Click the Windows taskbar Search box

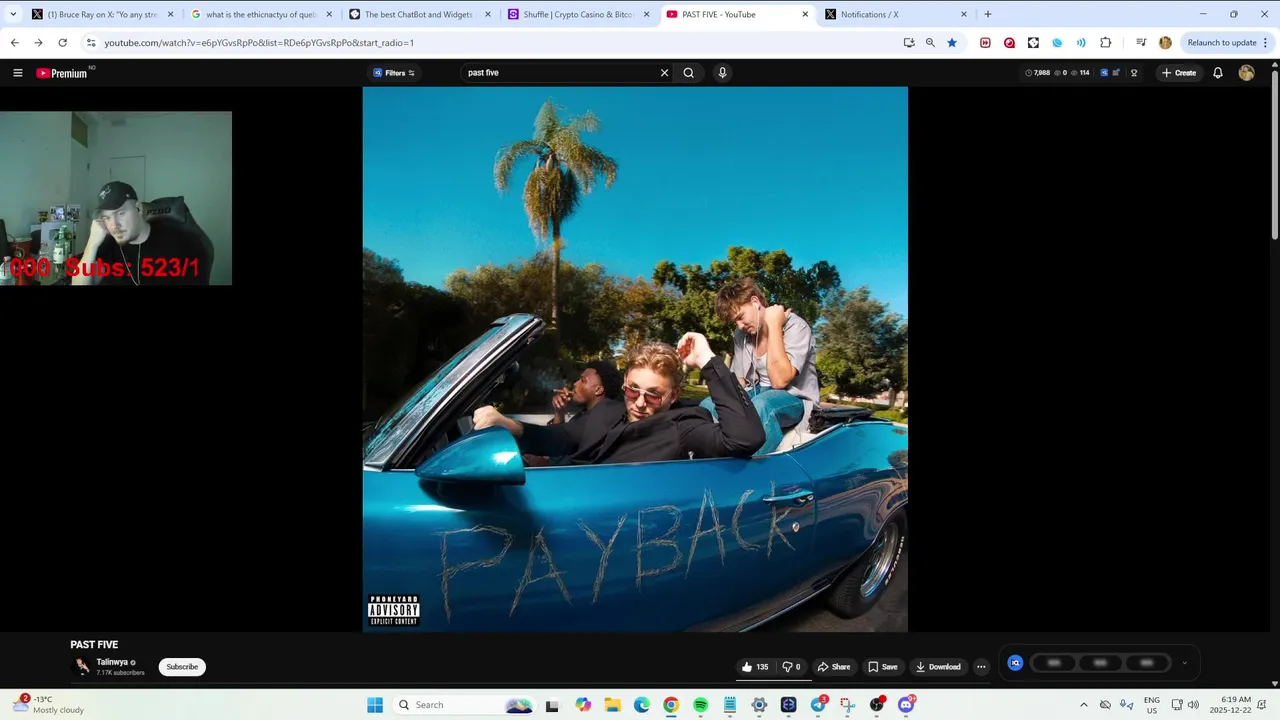tap(465, 705)
